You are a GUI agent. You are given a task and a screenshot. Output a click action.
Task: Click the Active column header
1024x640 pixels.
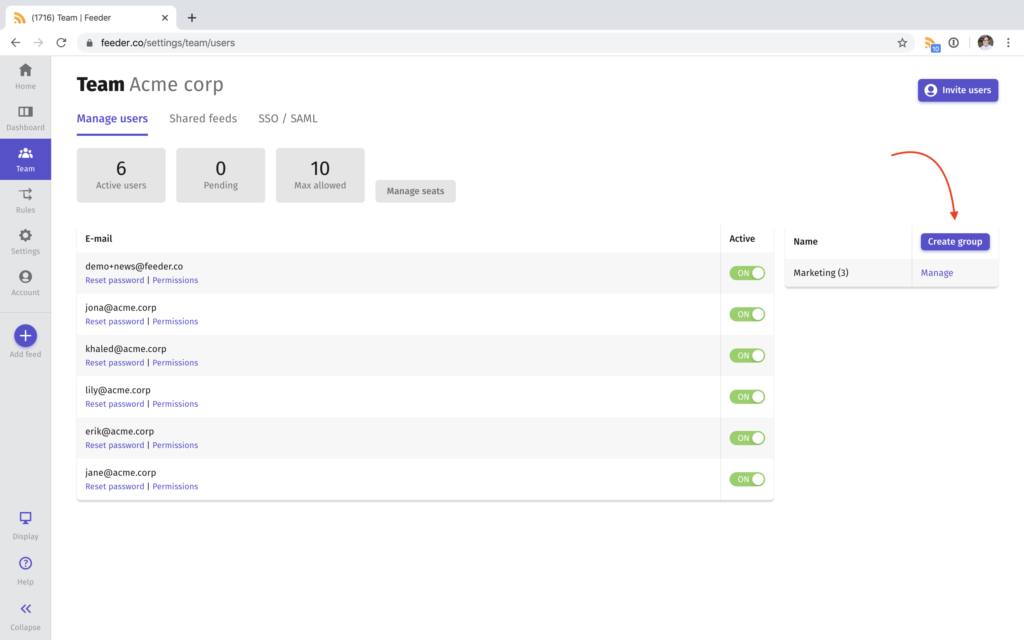(x=742, y=238)
